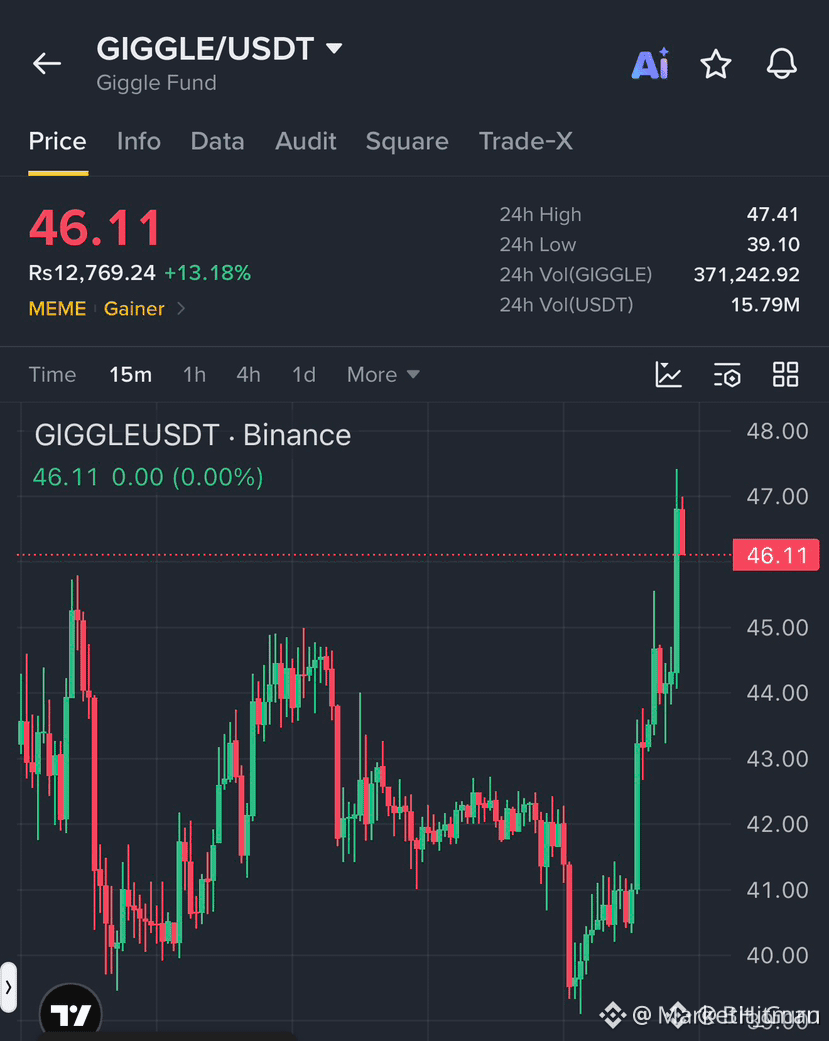Set a price alert bell
Viewport: 829px width, 1041px height.
(x=781, y=64)
